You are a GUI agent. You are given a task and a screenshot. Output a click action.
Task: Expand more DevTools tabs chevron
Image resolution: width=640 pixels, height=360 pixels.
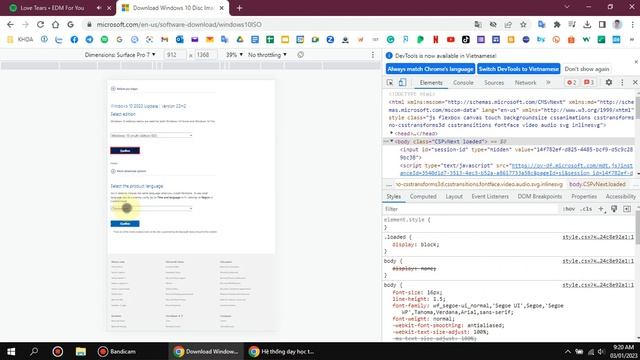click(x=548, y=82)
